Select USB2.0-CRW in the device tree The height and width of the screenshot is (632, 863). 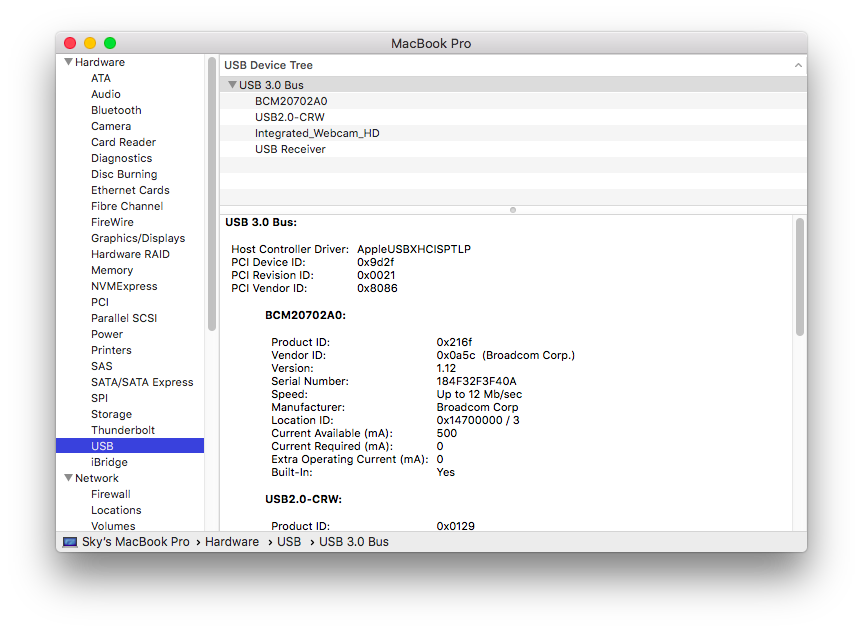tap(513, 117)
